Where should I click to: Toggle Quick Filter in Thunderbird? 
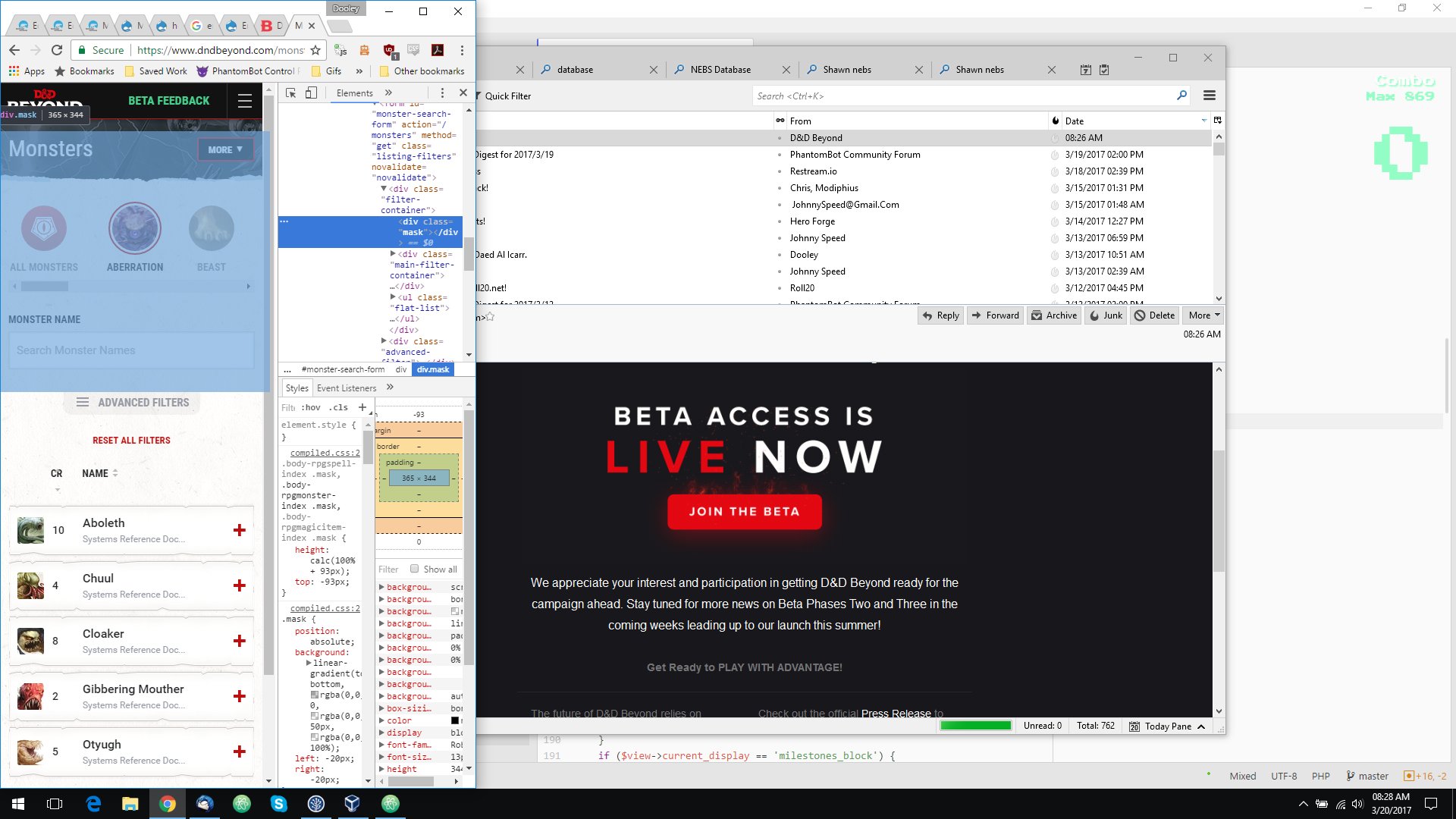point(503,96)
